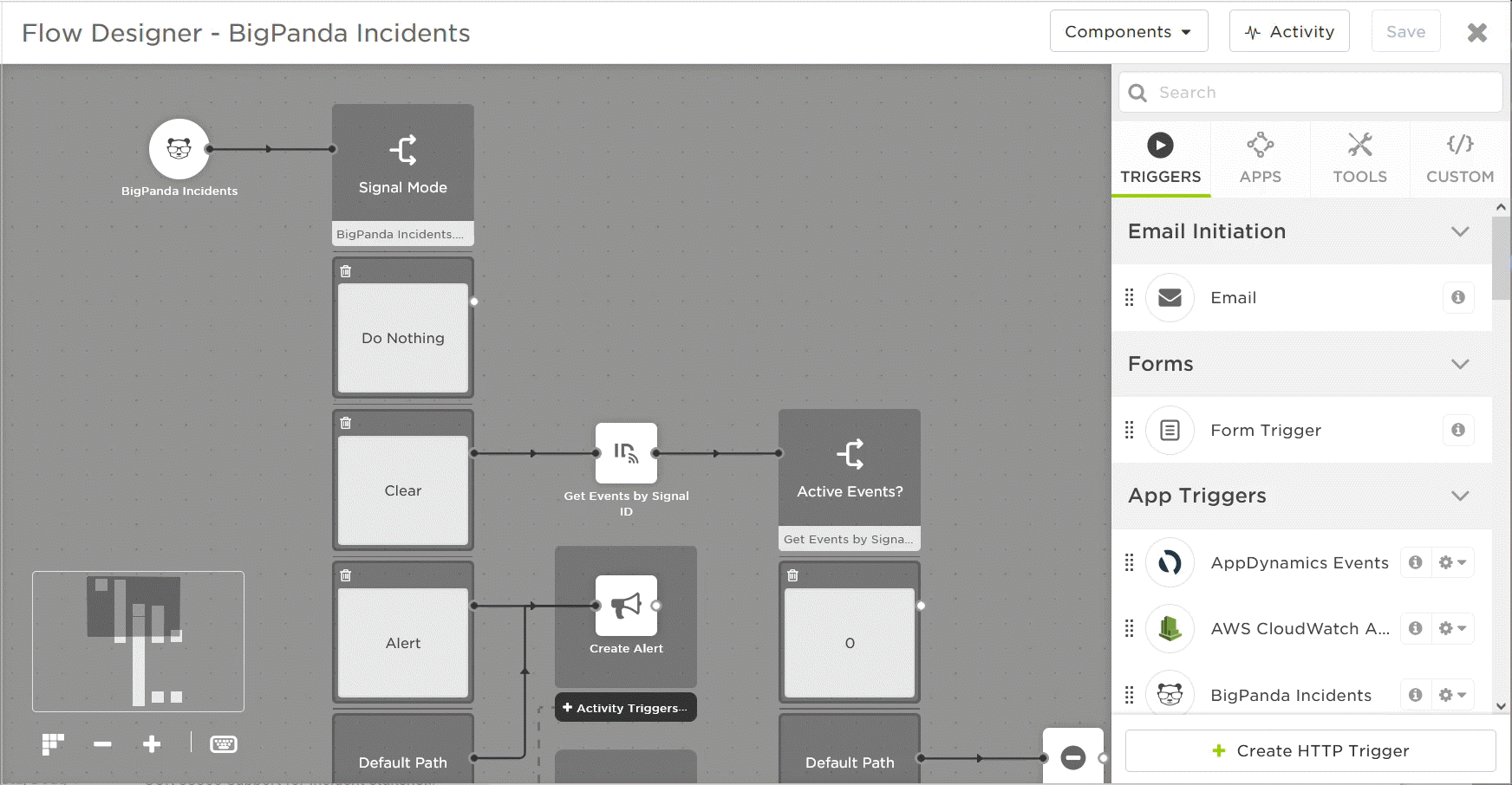Open the Activity panel
Viewport: 1512px width, 785px height.
1289,30
